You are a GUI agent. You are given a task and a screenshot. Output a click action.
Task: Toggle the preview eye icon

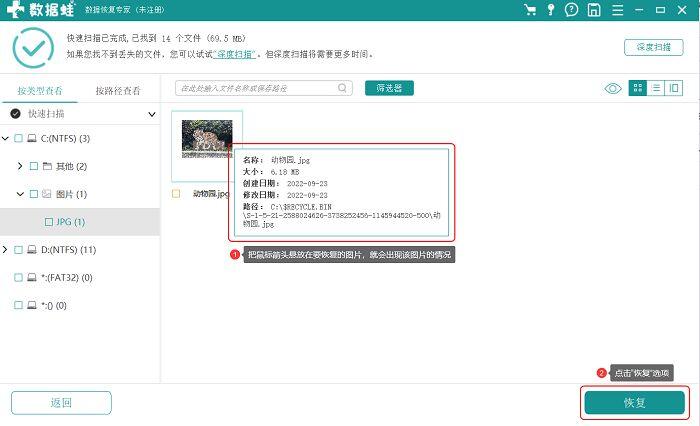point(613,88)
